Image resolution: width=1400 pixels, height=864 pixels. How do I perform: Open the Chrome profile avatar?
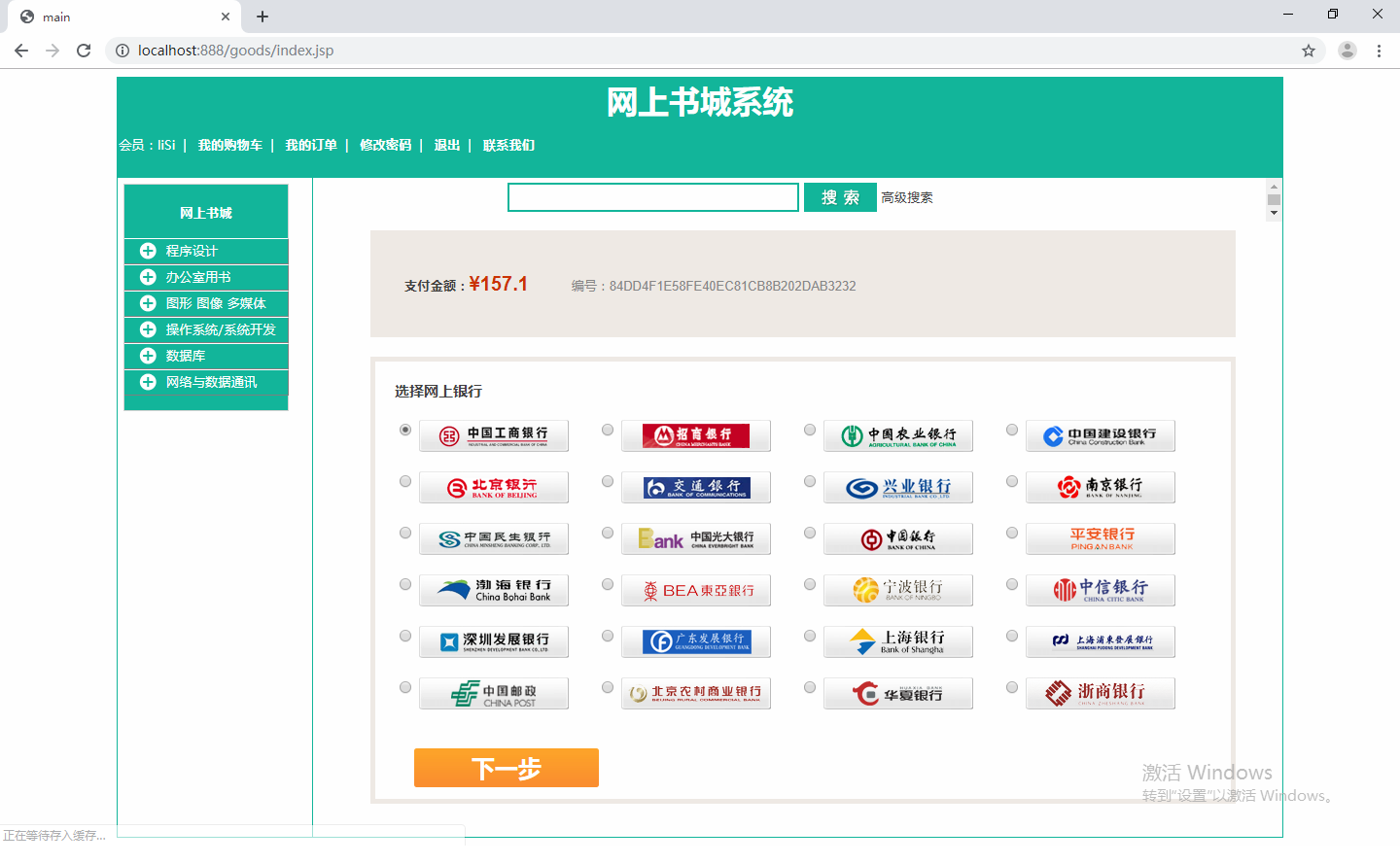click(1347, 51)
